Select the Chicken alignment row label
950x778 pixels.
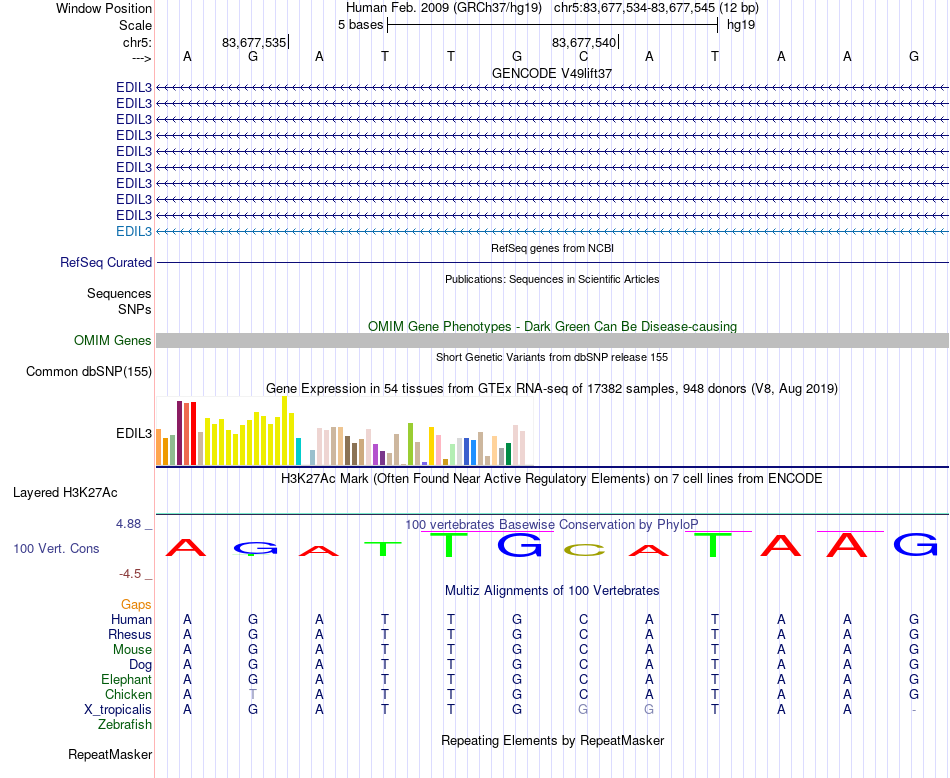[128, 694]
